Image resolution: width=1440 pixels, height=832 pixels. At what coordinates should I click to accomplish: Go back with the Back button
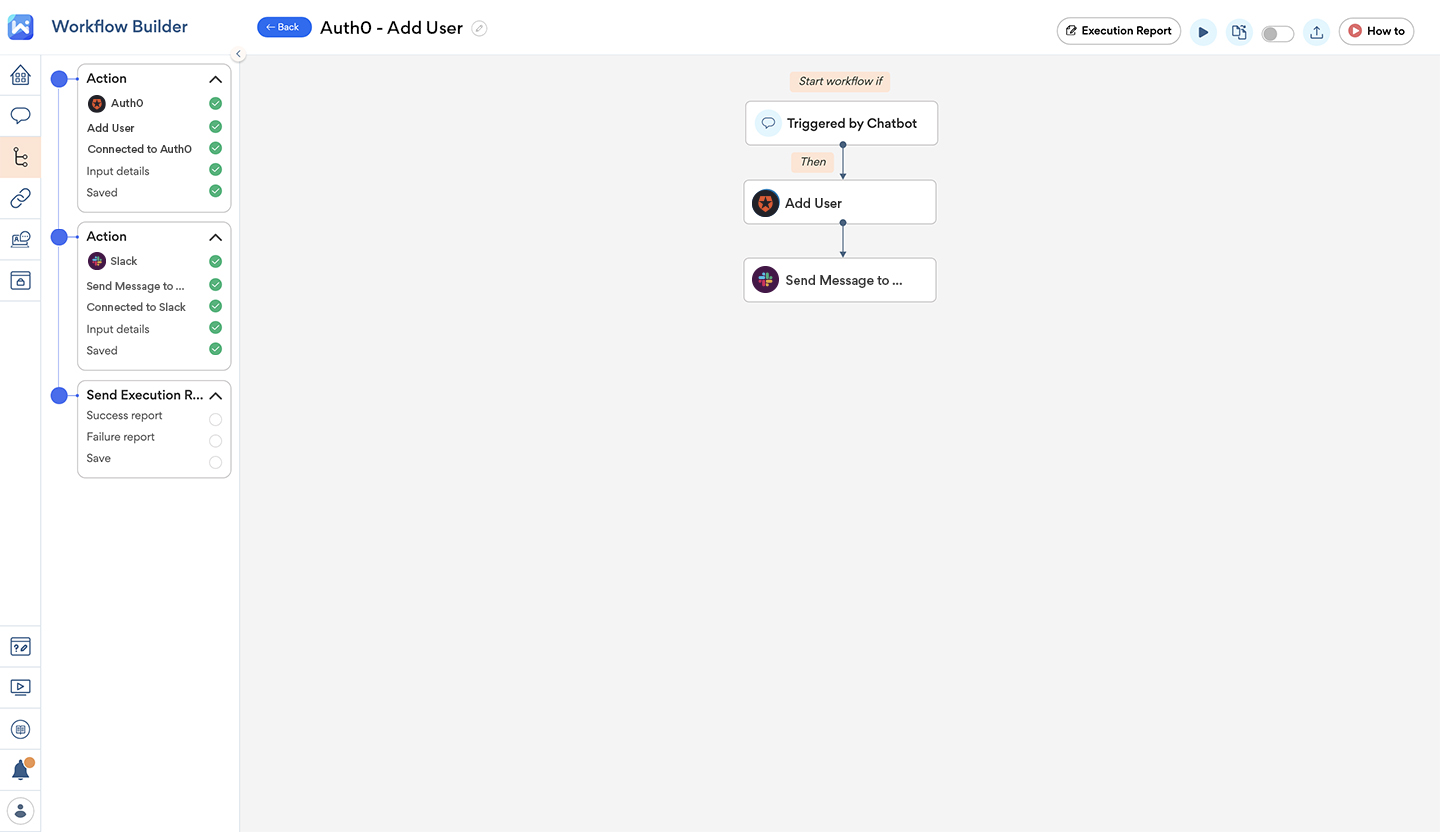(x=284, y=27)
